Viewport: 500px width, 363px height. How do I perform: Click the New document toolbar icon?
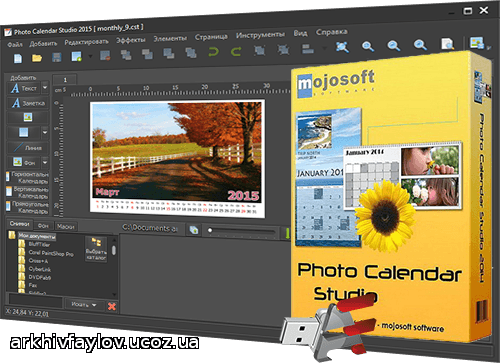pyautogui.click(x=18, y=59)
